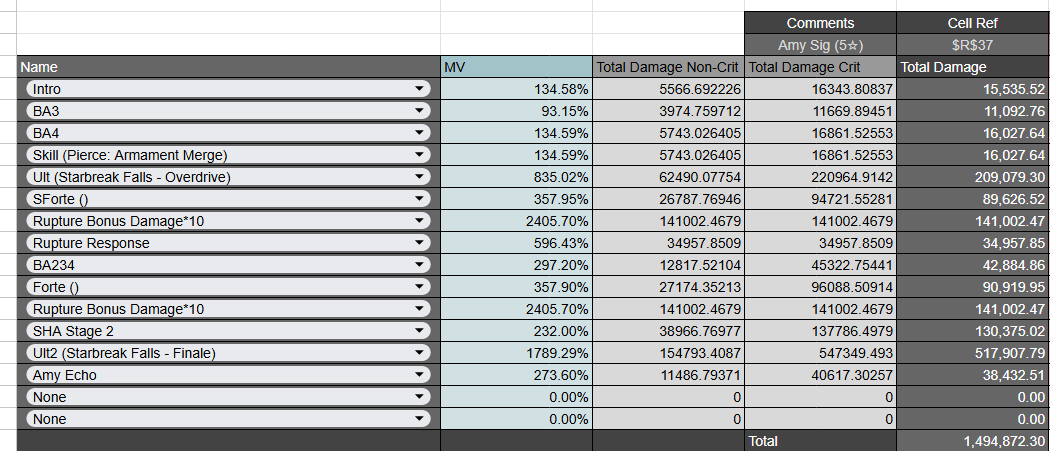The height and width of the screenshot is (451, 1050).
Task: Select crit value 547349.493
Action: point(820,352)
